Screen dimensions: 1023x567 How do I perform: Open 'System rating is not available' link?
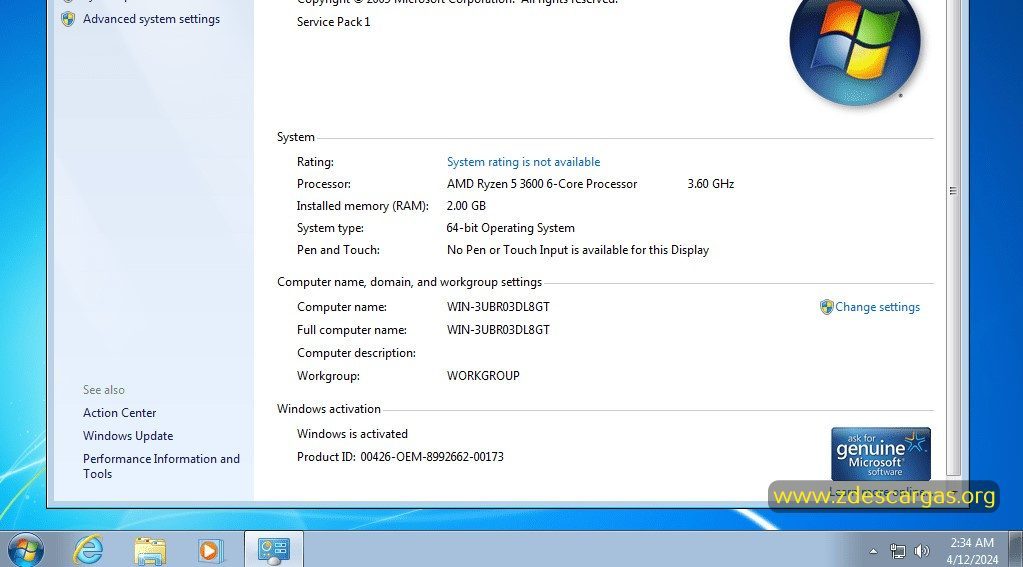523,162
